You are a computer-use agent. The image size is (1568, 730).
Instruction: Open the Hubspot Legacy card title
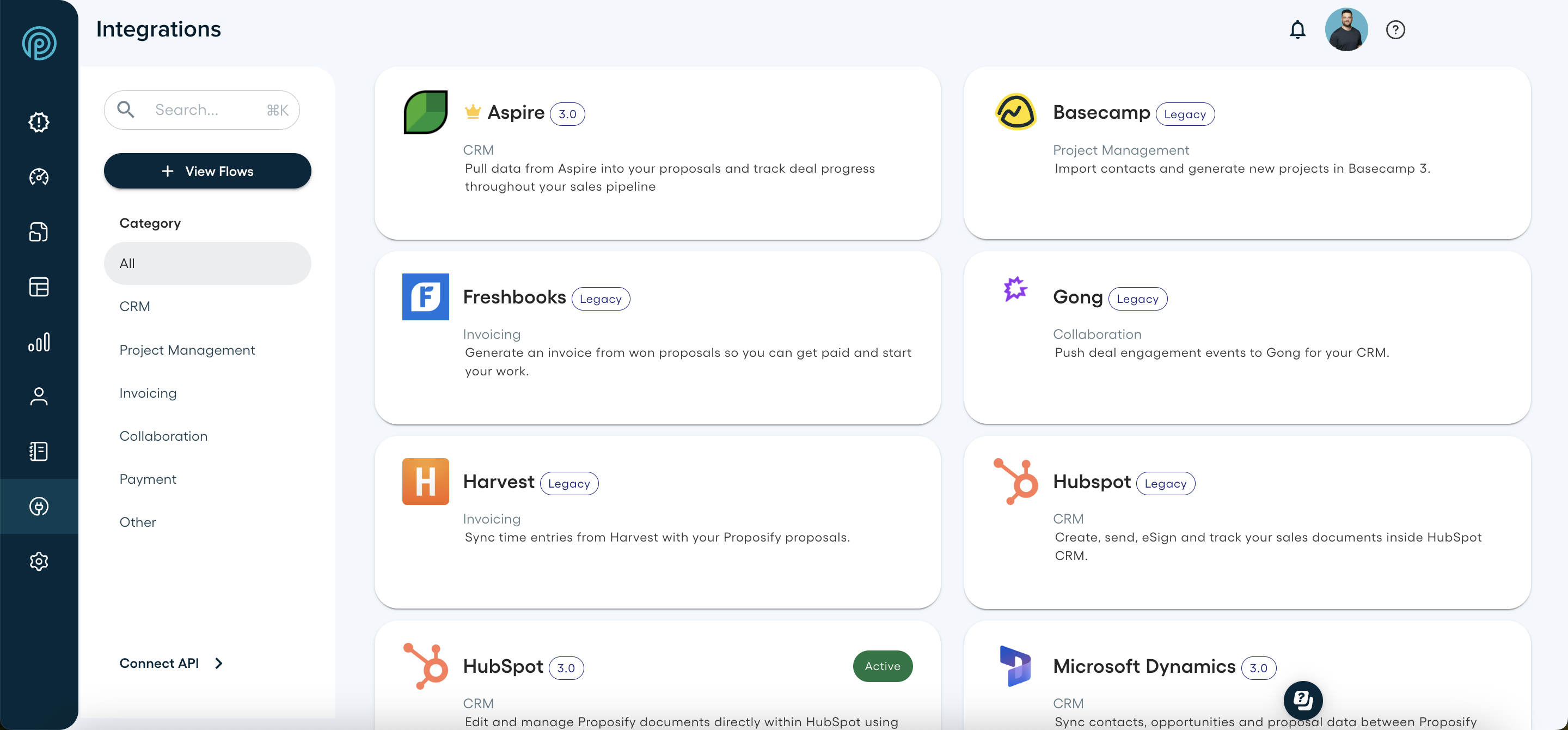tap(1092, 482)
